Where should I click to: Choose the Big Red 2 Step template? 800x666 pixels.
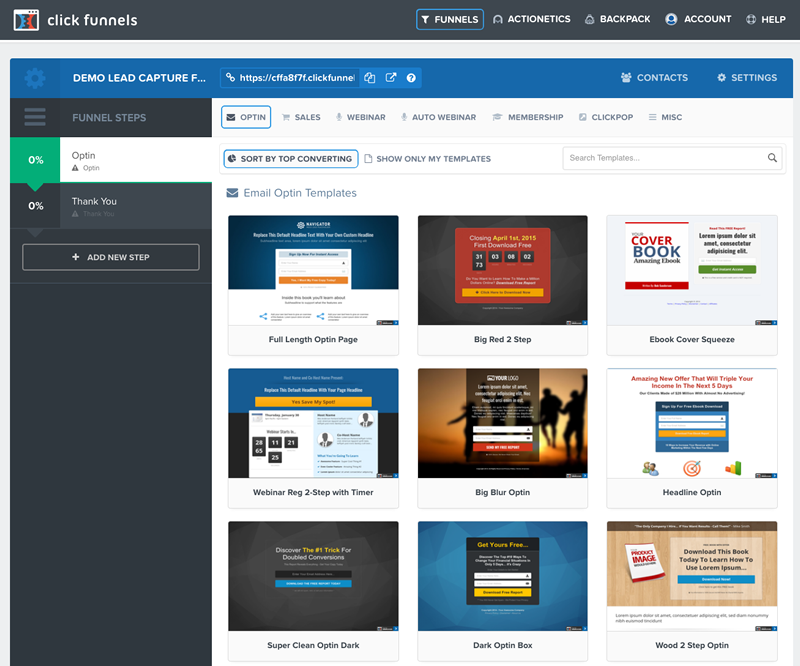503,285
